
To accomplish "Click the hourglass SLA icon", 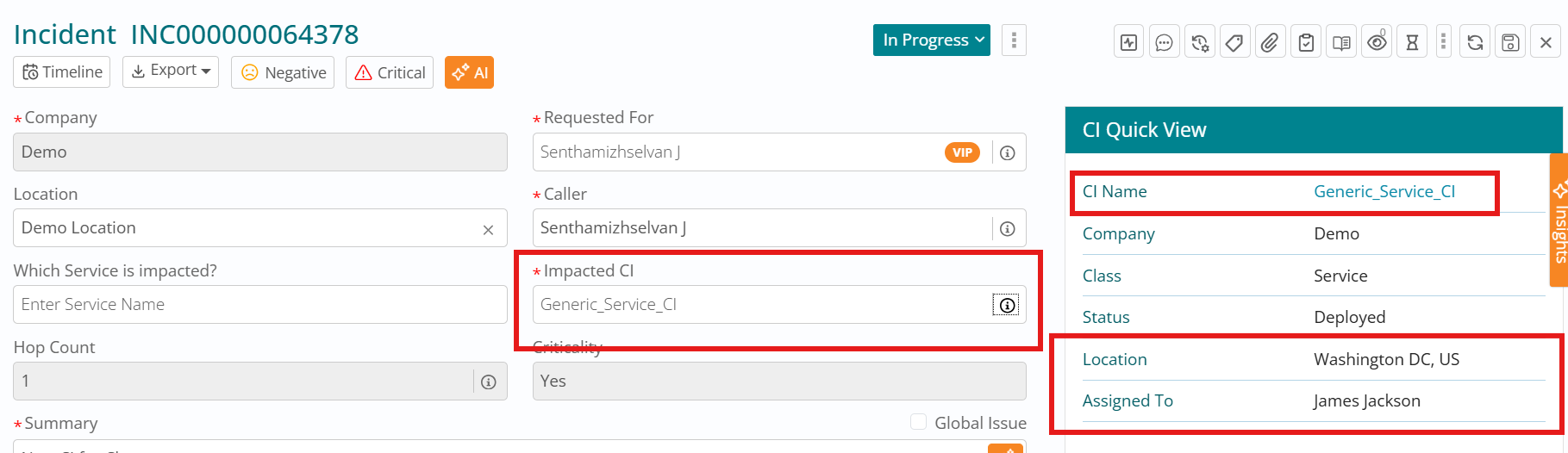I will tap(1412, 42).
